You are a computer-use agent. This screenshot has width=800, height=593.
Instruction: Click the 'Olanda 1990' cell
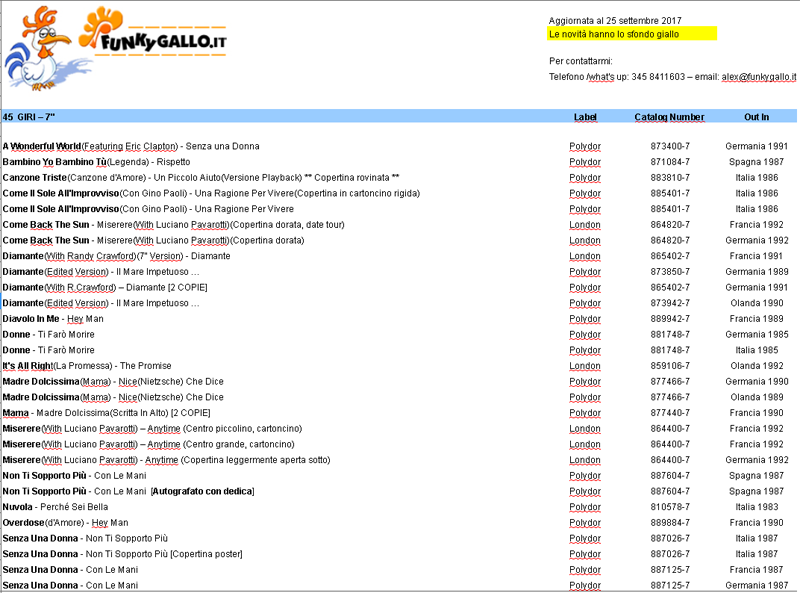pos(757,303)
